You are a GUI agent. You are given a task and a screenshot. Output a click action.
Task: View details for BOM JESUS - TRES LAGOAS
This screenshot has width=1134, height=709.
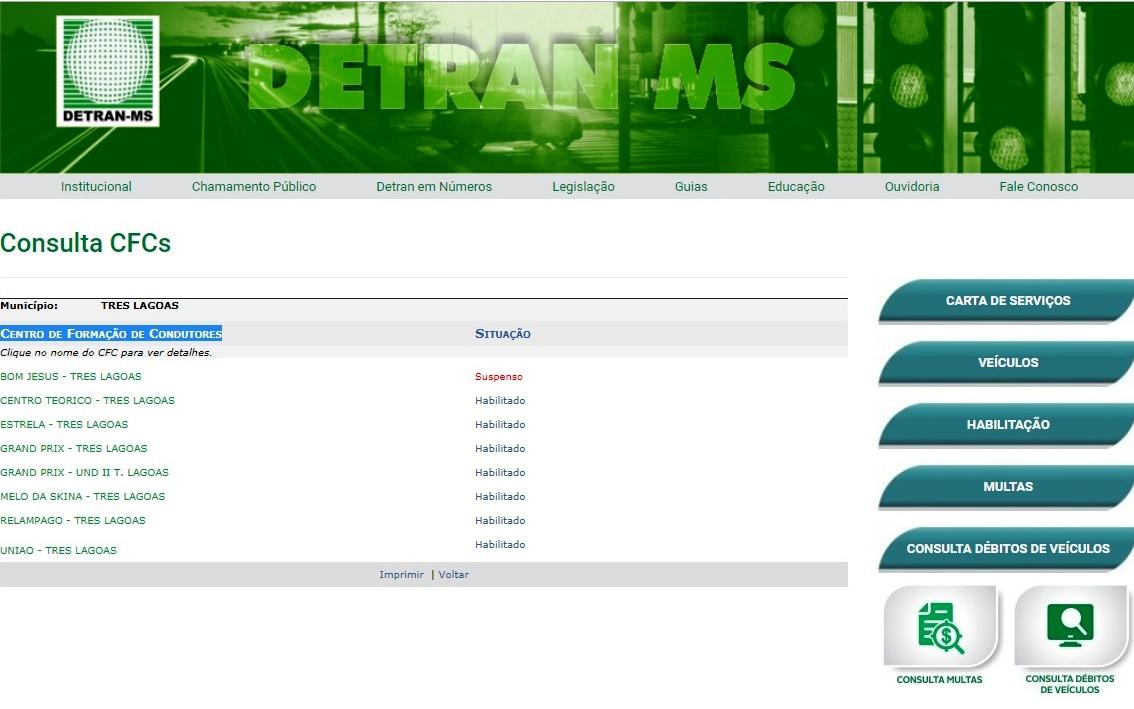[x=71, y=376]
